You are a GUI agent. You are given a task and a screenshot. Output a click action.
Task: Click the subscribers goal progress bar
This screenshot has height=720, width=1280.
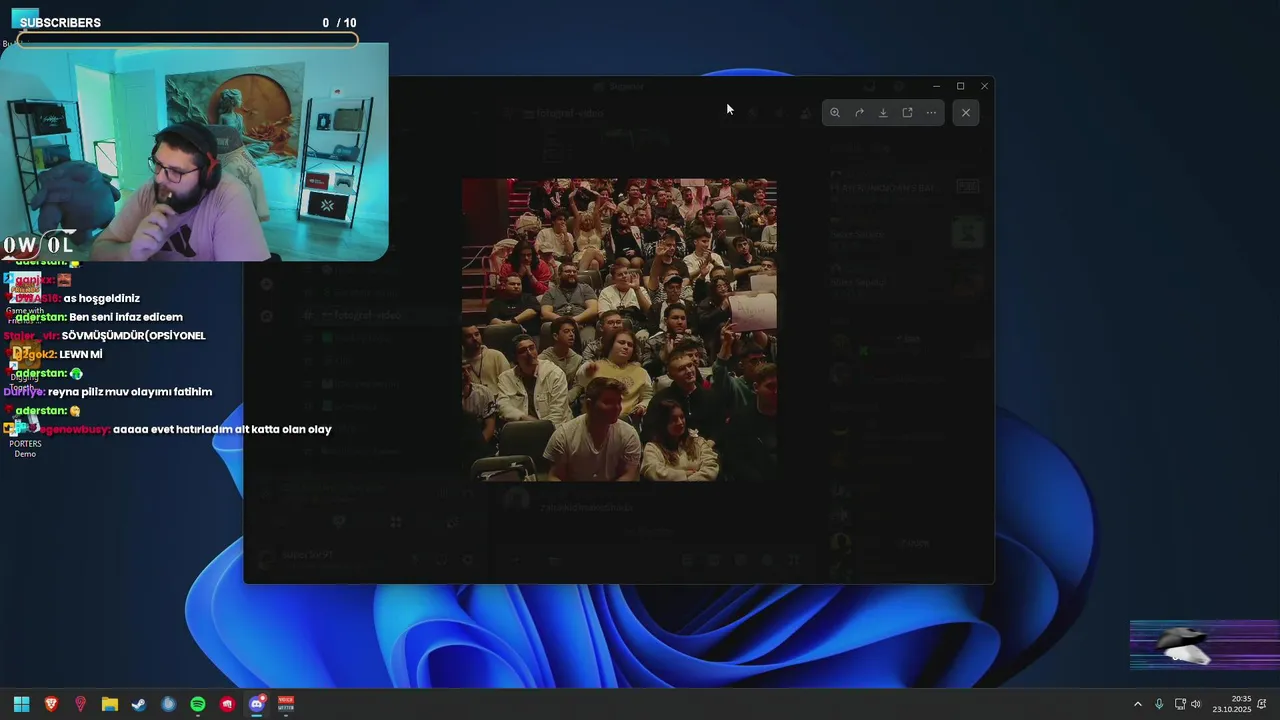click(187, 40)
